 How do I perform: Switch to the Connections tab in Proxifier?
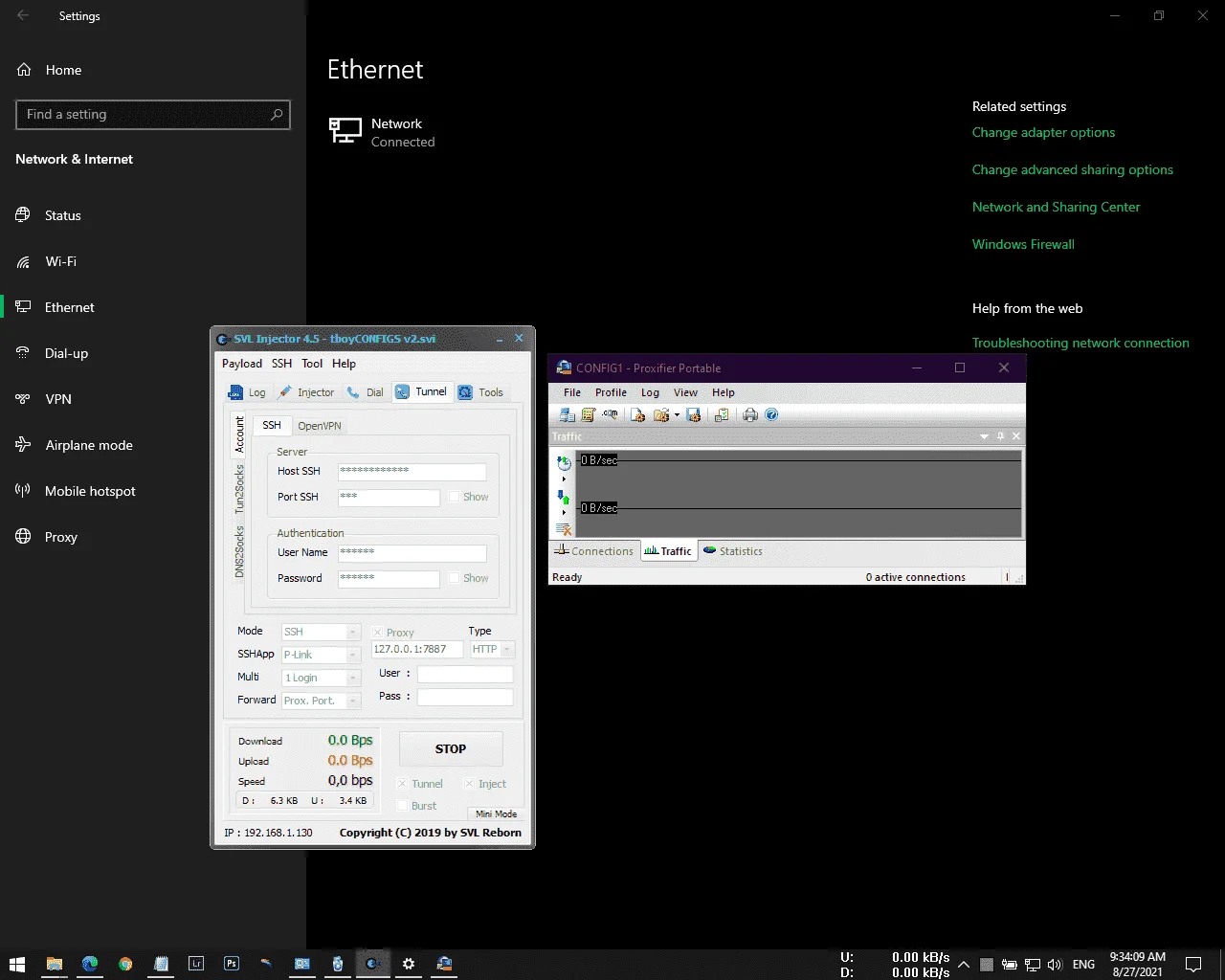click(x=594, y=551)
